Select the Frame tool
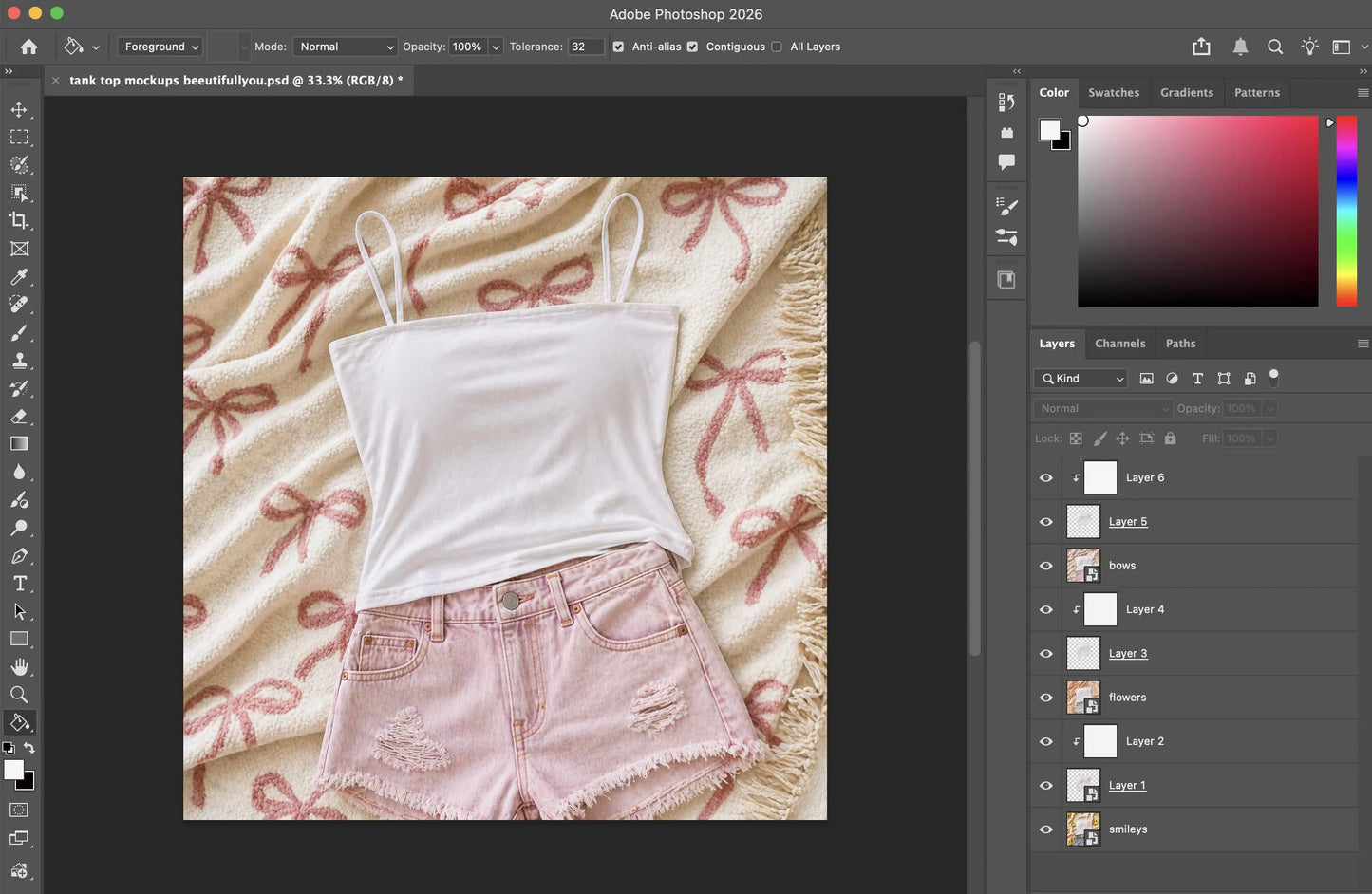 pos(19,249)
